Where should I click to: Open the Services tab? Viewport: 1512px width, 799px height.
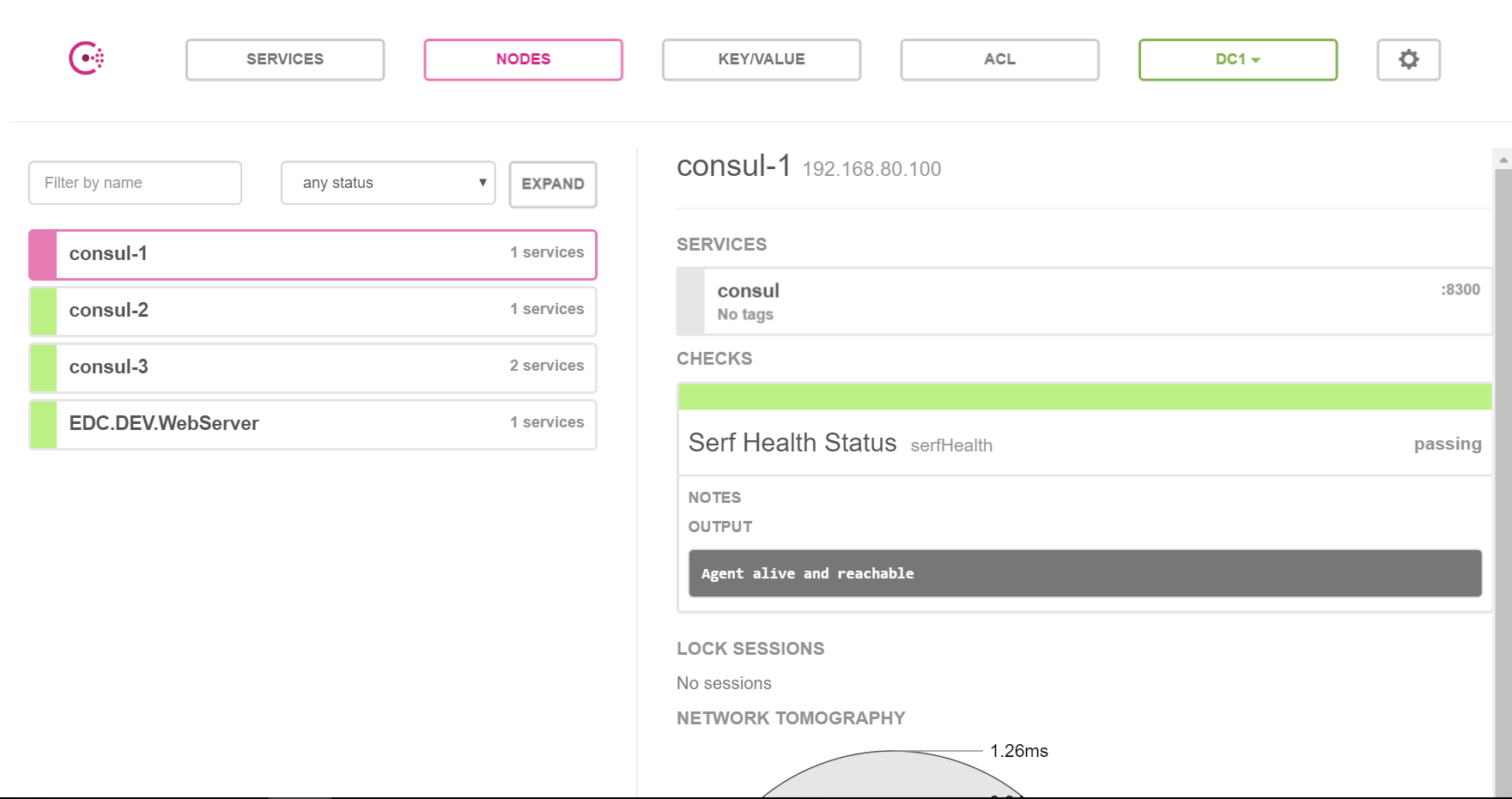point(285,59)
